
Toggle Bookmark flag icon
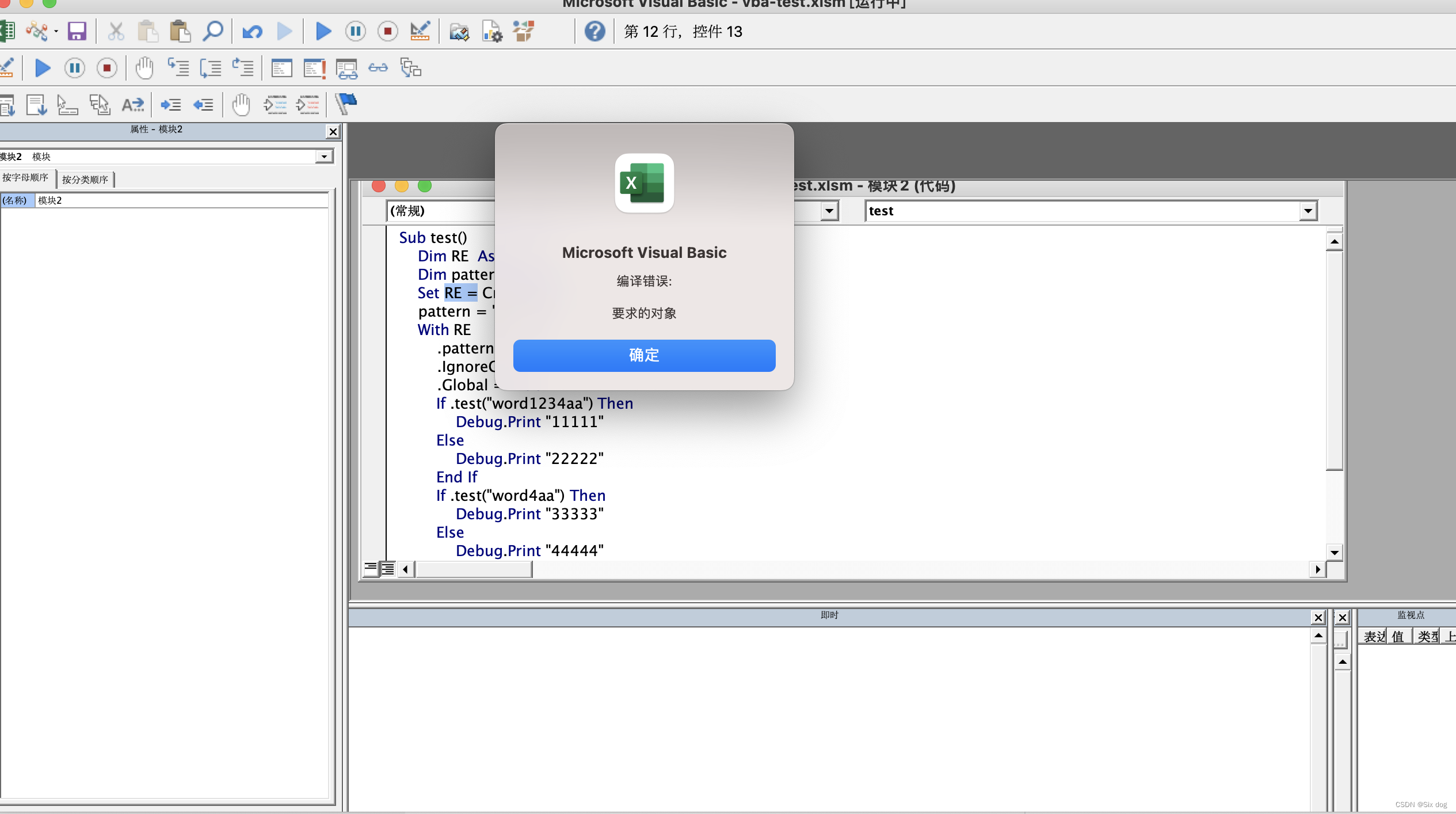[x=346, y=104]
